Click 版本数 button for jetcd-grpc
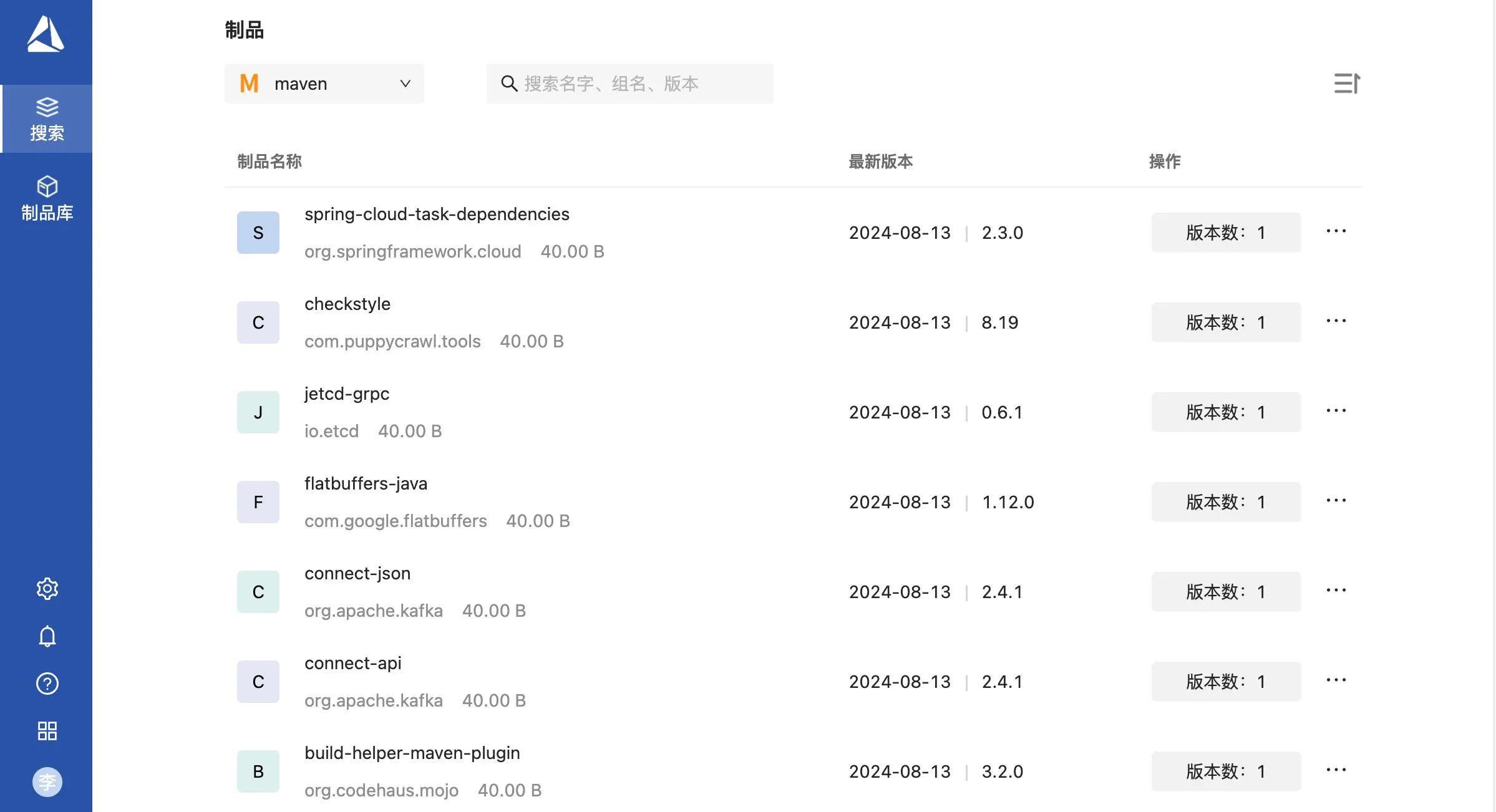This screenshot has height=812, width=1496. click(x=1226, y=412)
